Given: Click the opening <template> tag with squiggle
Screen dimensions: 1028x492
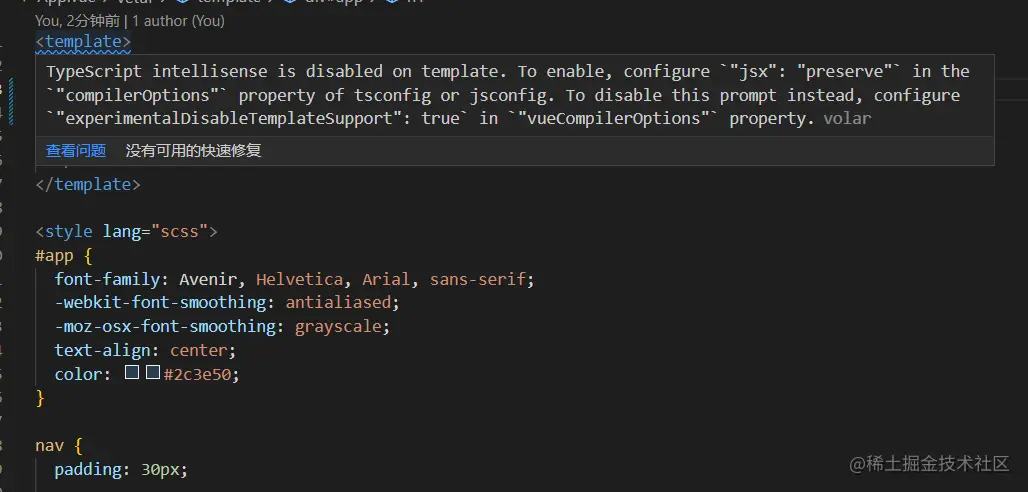Looking at the screenshot, I should (x=83, y=42).
